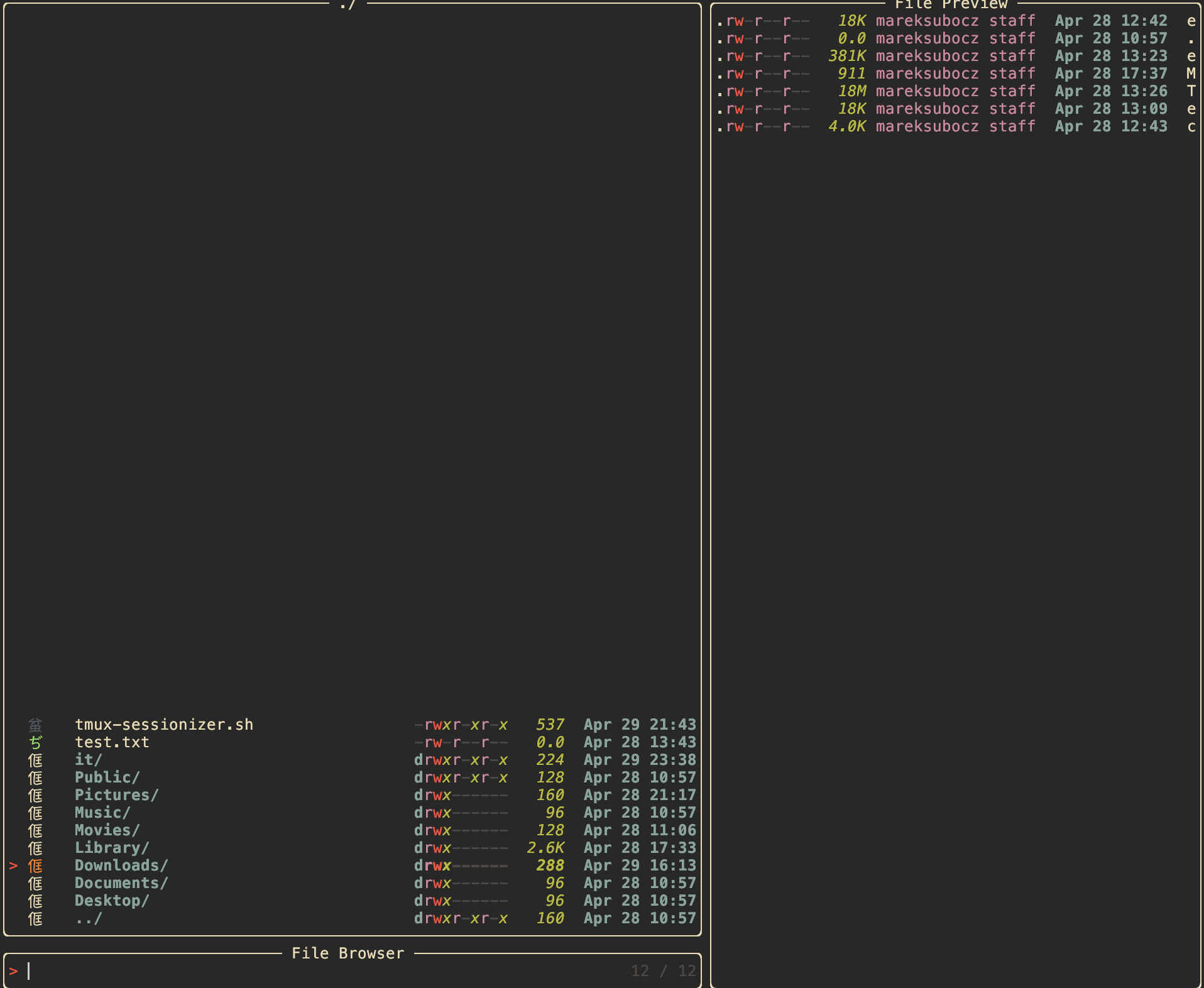The width and height of the screenshot is (1204, 988).
Task: Select the Downloads/ entry in the file list
Action: [121, 865]
